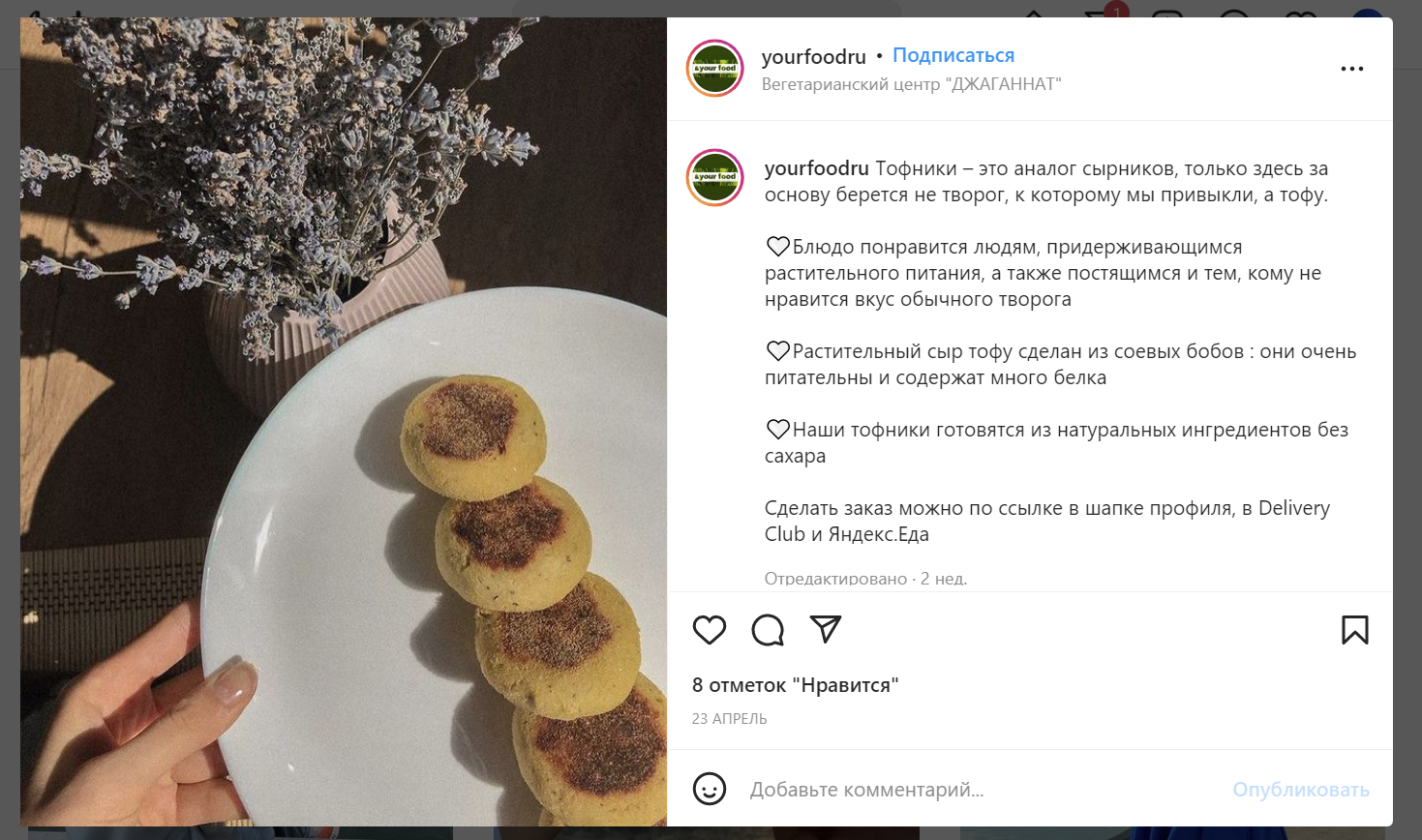Open the profile avatar in the top navigation
The width and height of the screenshot is (1422, 840).
pyautogui.click(x=1367, y=11)
